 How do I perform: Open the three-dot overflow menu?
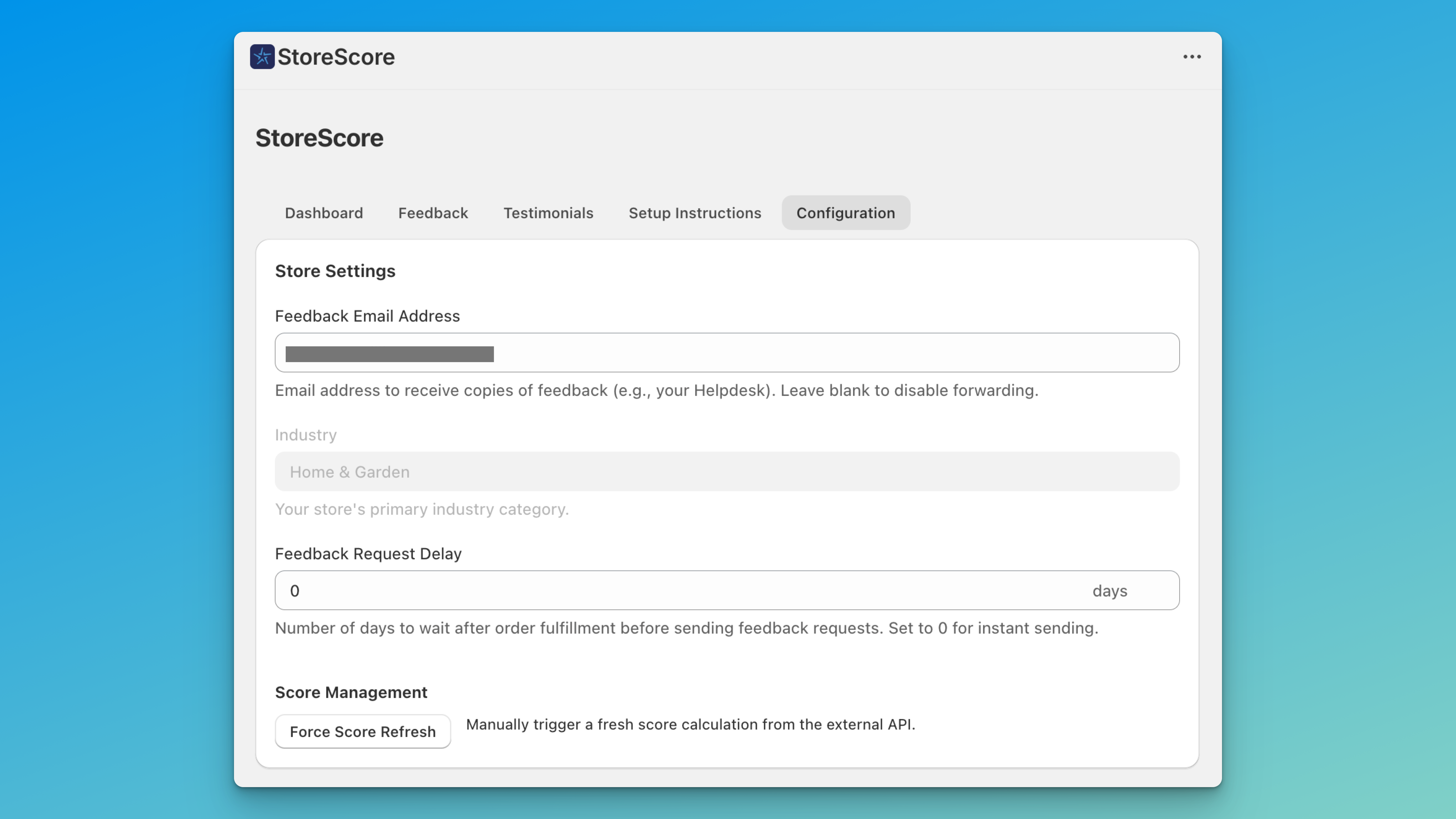point(1191,57)
